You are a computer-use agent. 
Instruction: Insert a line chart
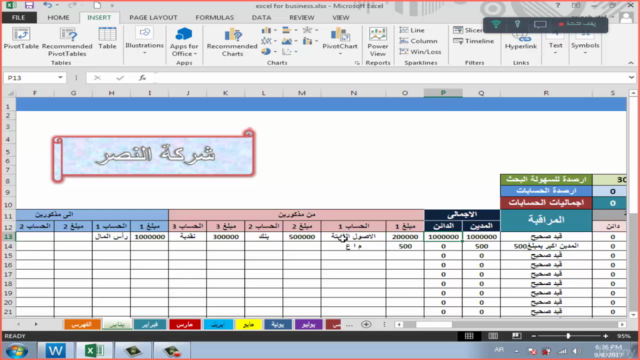269,41
